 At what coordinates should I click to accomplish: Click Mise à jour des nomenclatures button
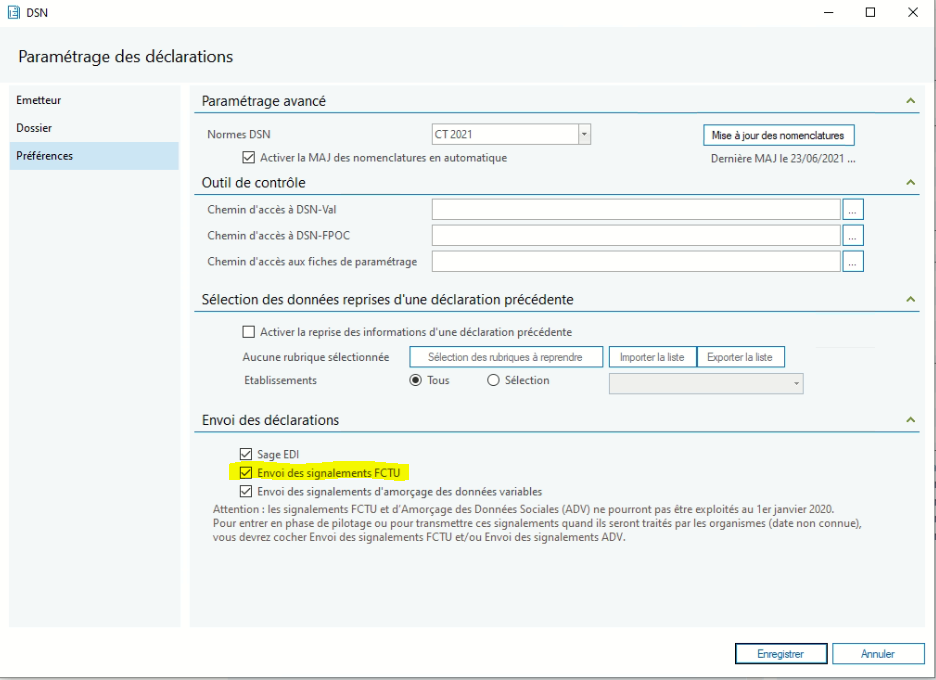pyautogui.click(x=778, y=134)
